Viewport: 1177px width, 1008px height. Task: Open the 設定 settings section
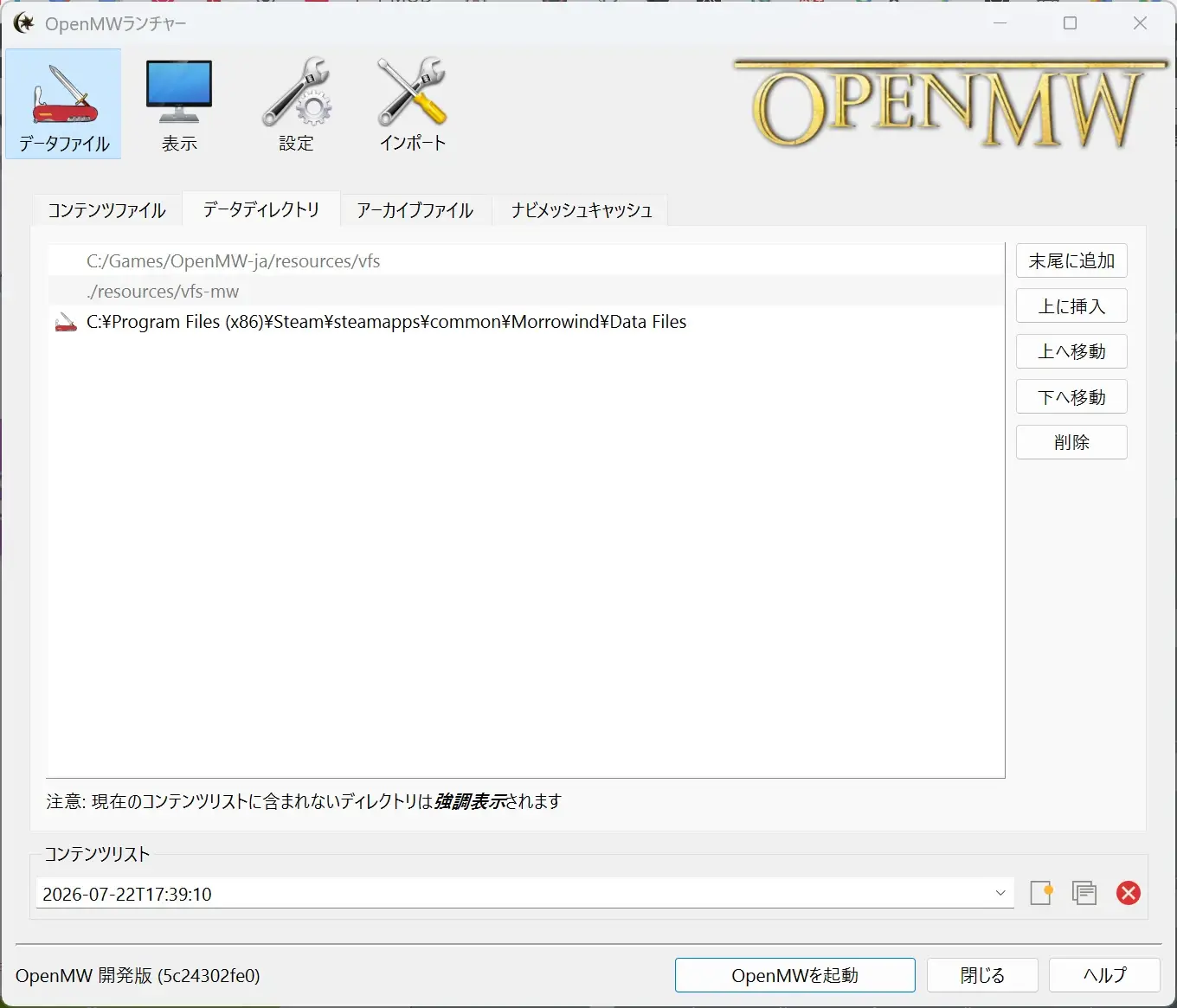click(296, 104)
